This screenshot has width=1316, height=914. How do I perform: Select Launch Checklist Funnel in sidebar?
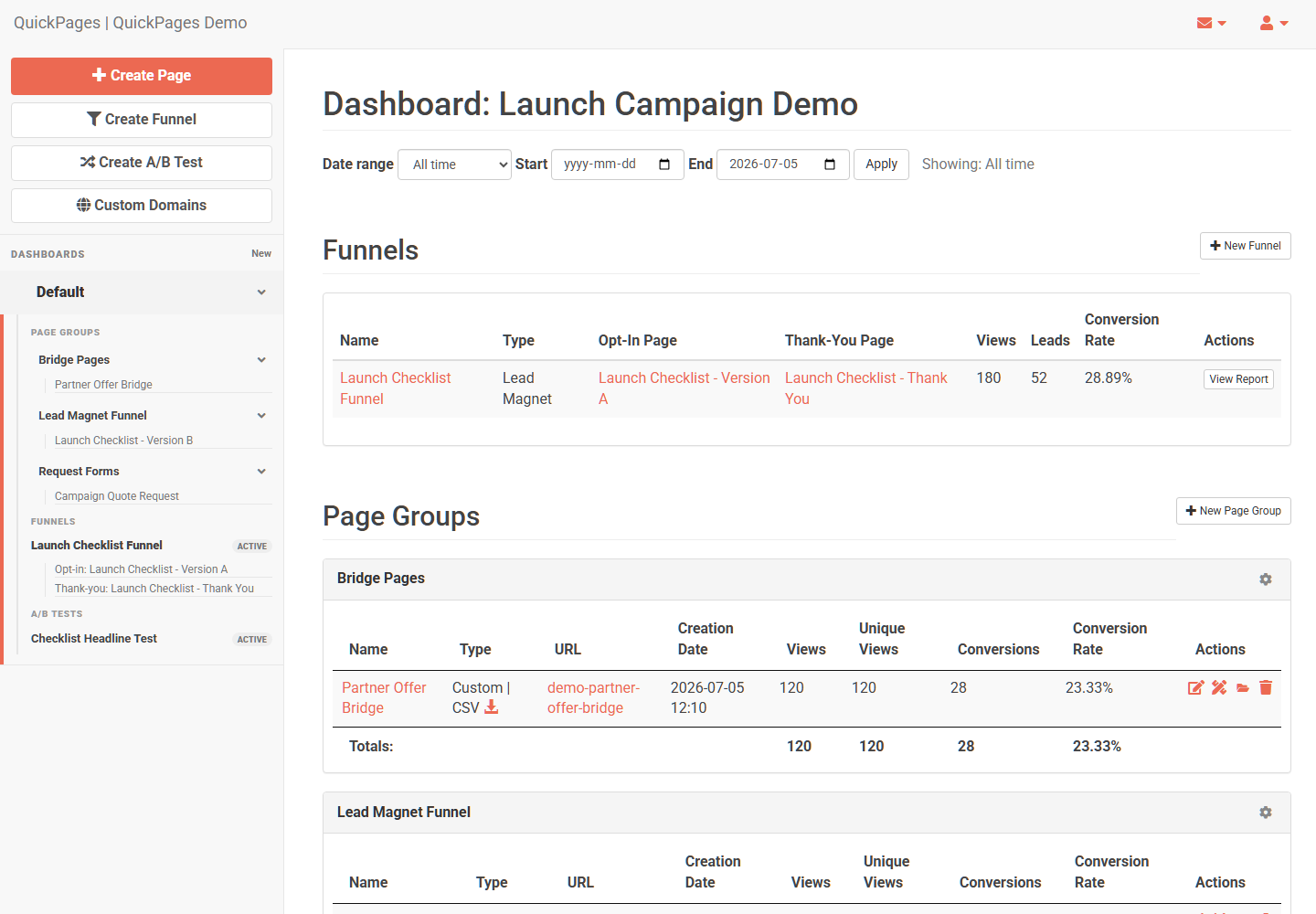[x=97, y=546]
